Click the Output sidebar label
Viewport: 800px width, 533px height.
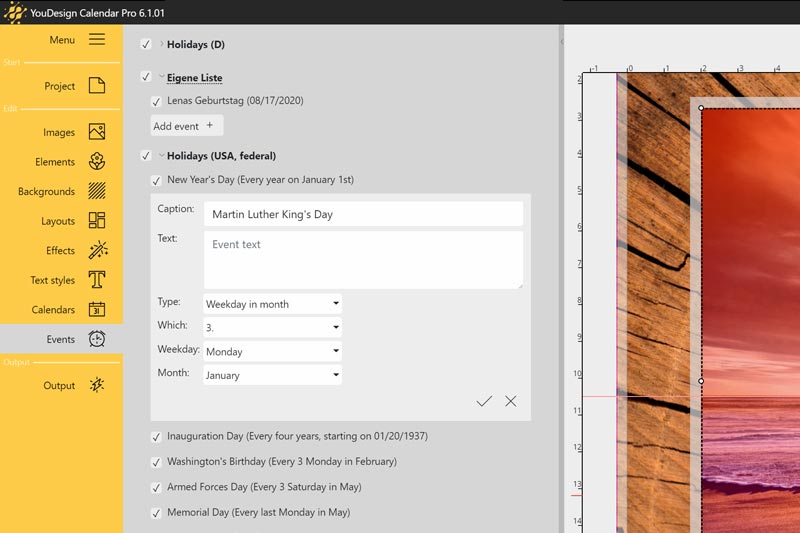(x=59, y=386)
